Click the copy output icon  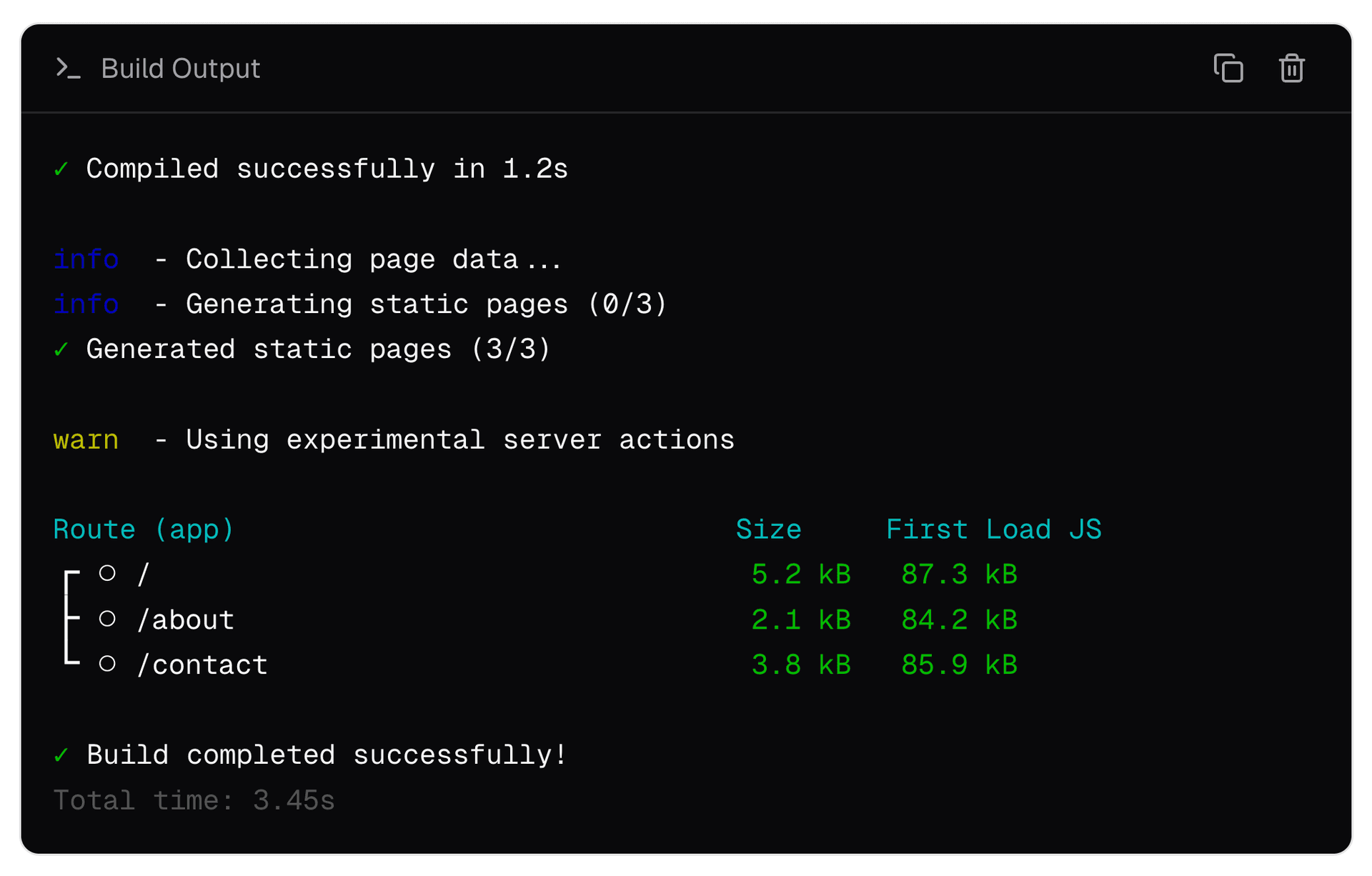pyautogui.click(x=1228, y=69)
